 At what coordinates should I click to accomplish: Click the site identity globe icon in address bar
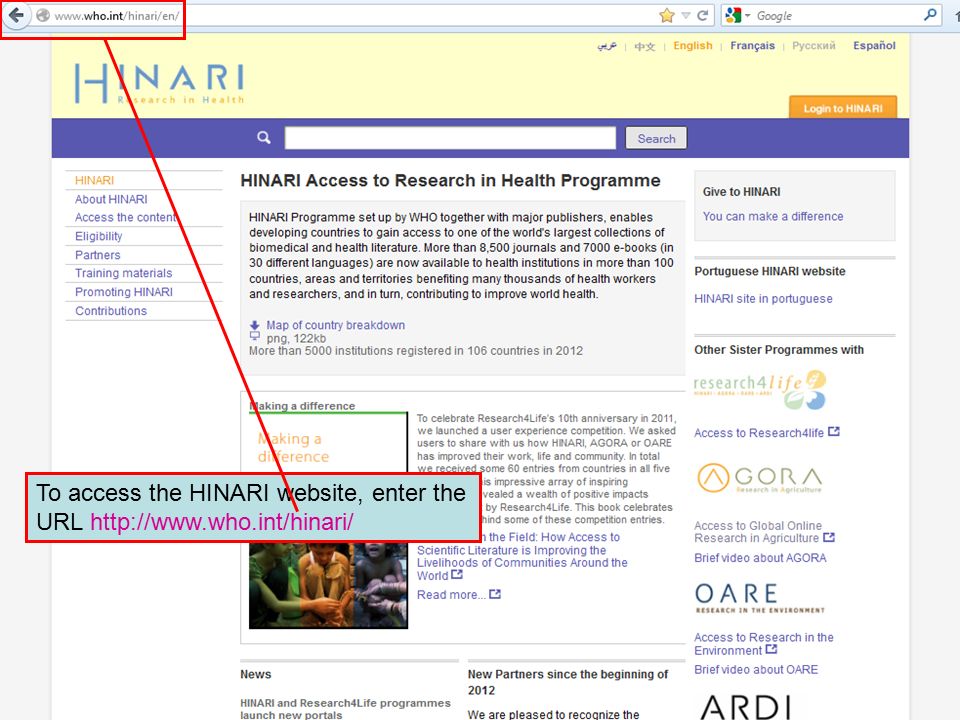coord(43,15)
